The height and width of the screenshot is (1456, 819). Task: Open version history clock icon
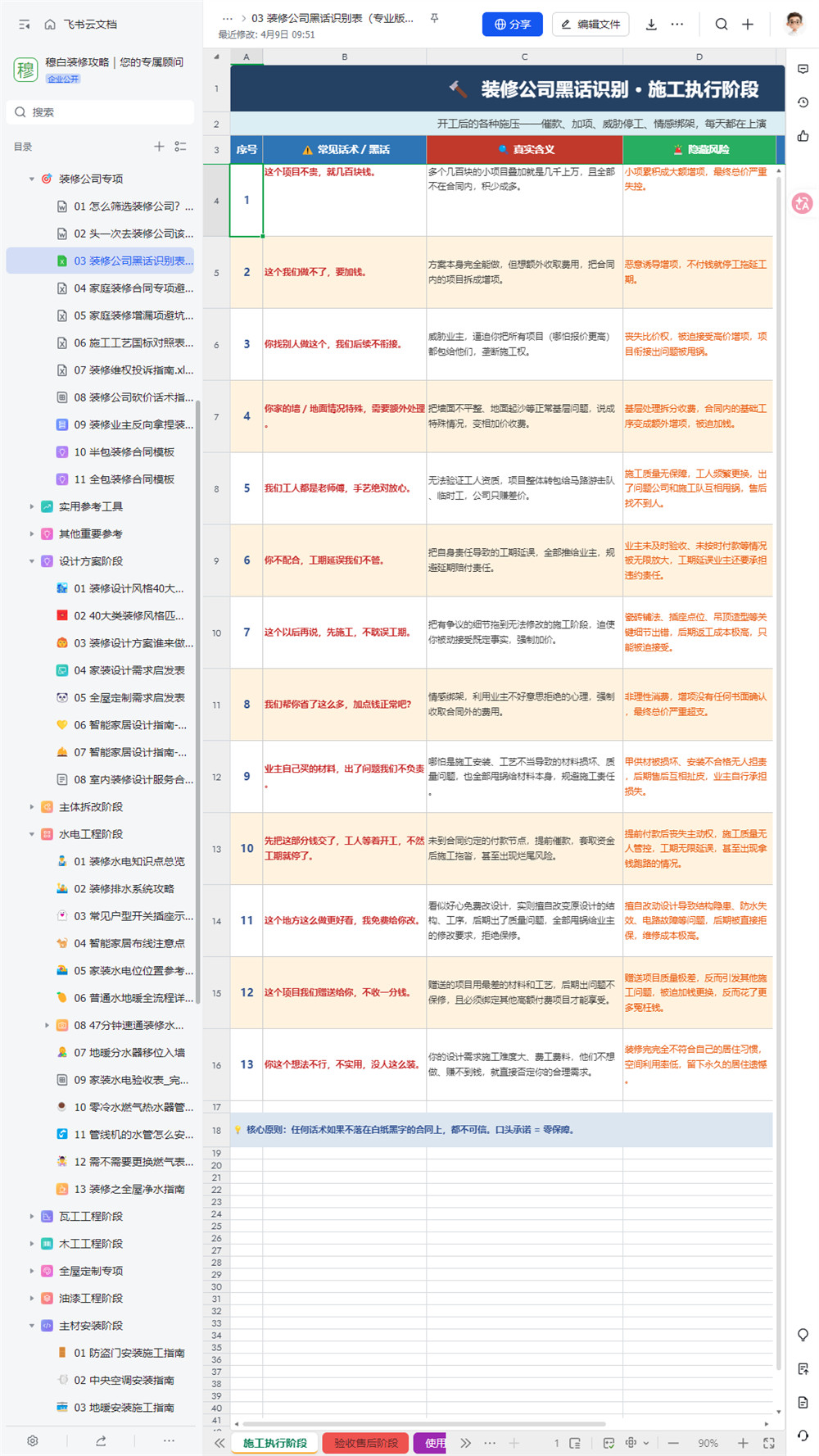point(803,102)
